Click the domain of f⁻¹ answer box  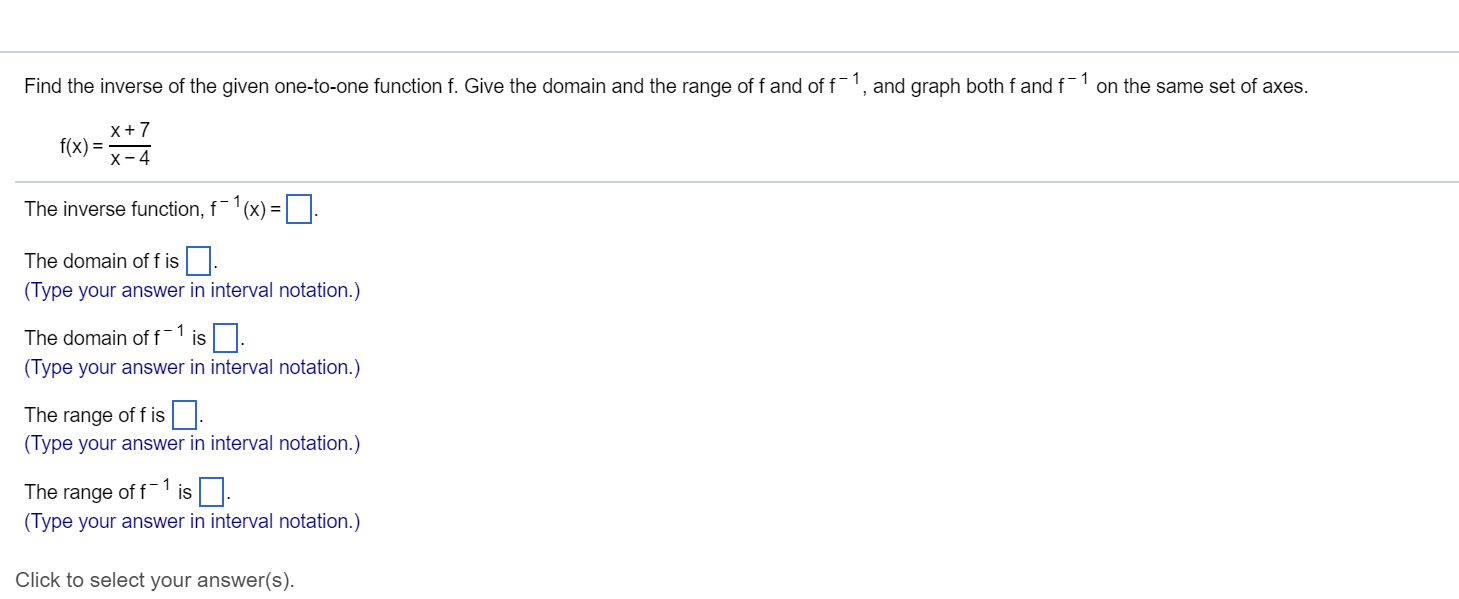223,339
